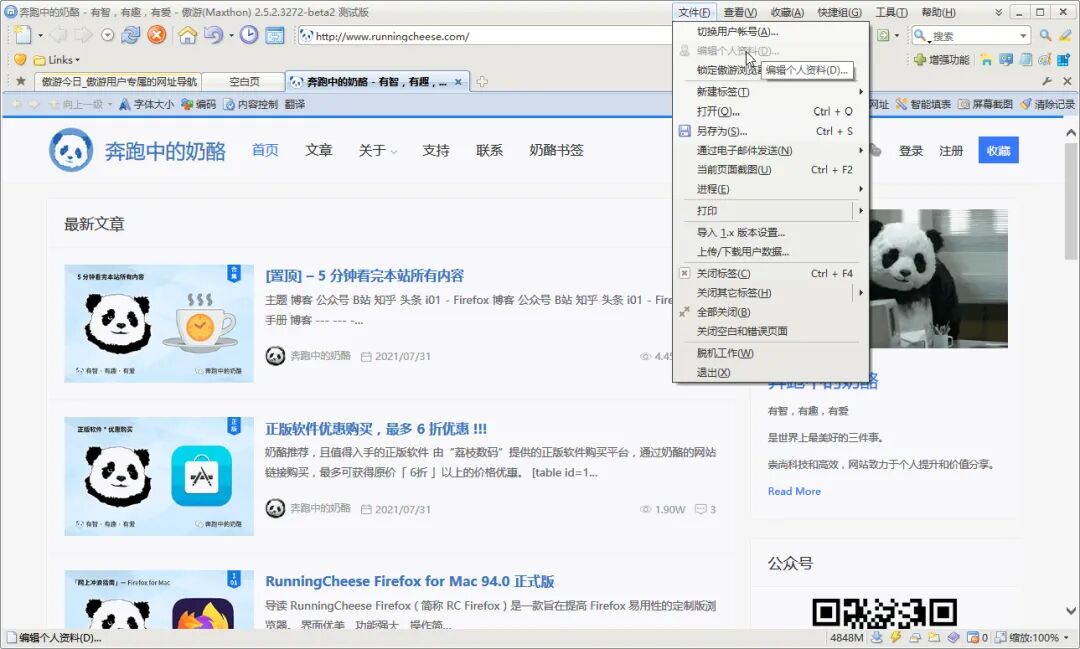Click the lightning bolt status bar icon

tap(895, 637)
